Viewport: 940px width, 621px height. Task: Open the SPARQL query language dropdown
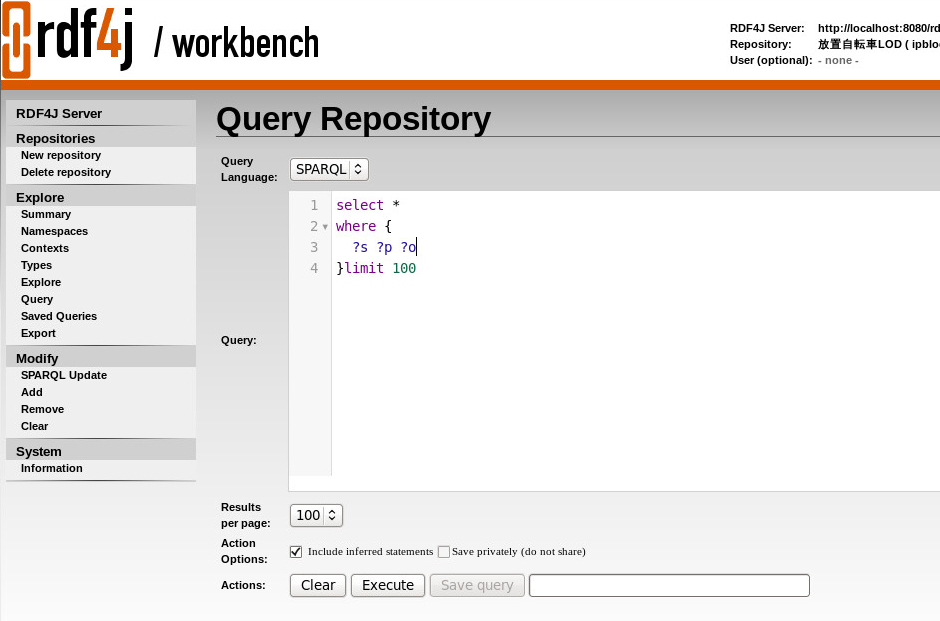pyautogui.click(x=329, y=169)
